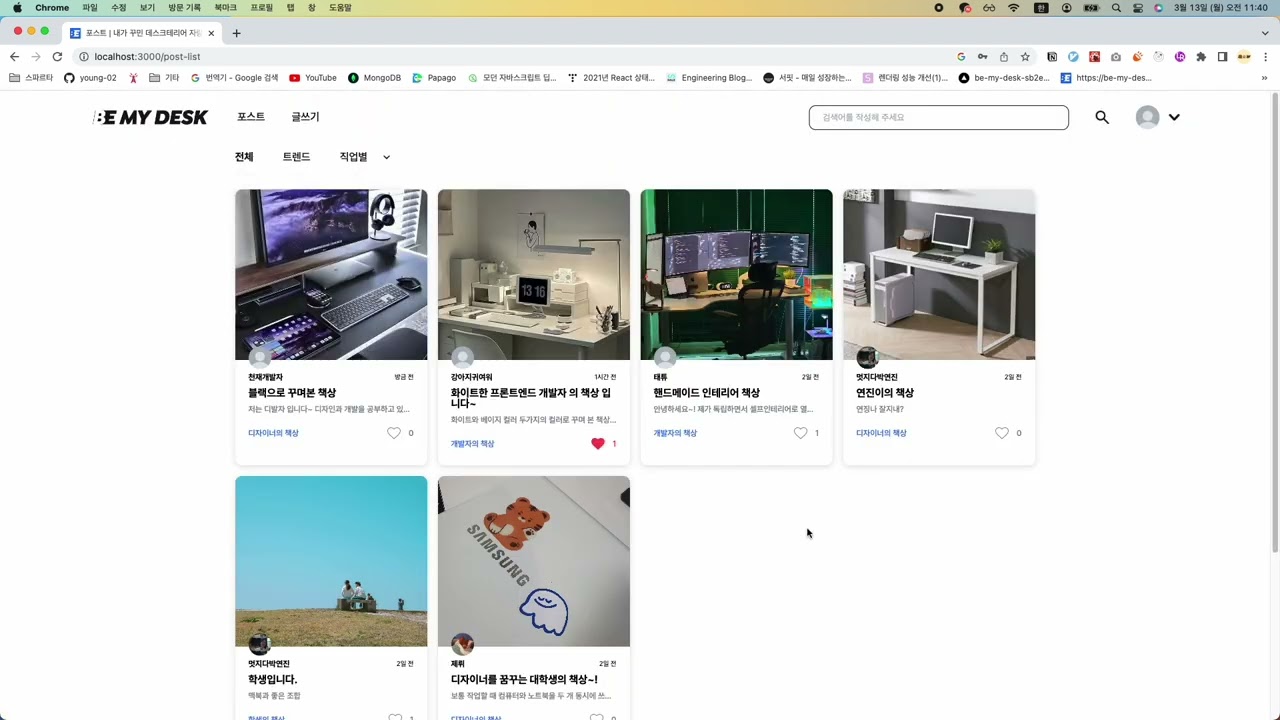The image size is (1280, 720).
Task: Open YouTube bookmark in bookmarks bar
Action: (x=312, y=78)
